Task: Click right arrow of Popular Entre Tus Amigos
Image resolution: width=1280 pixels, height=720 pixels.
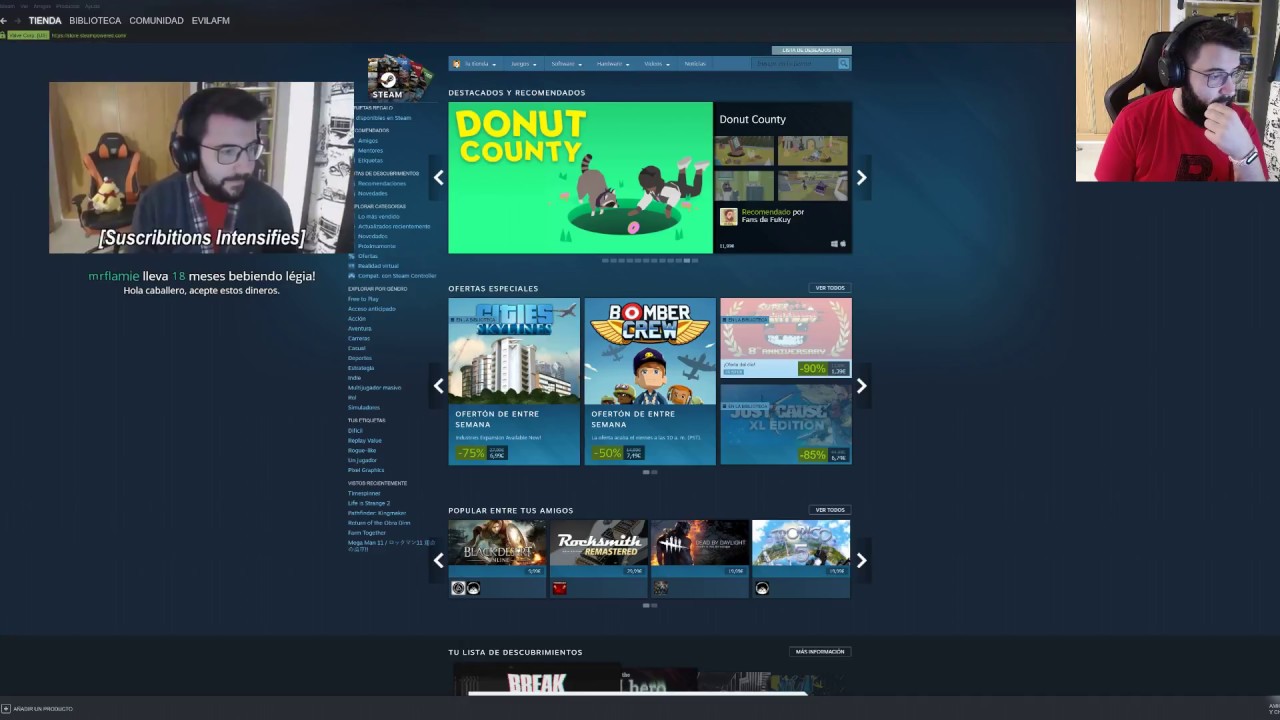Action: (861, 561)
